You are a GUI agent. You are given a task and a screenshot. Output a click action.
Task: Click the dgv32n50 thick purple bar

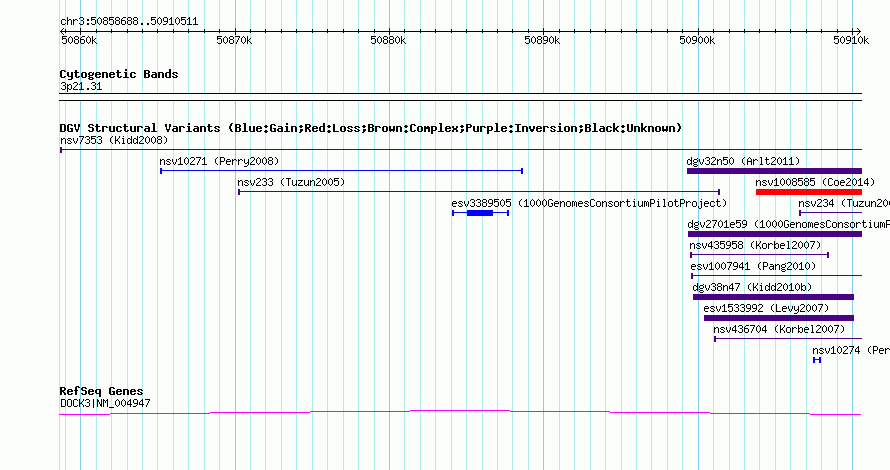coord(774,171)
